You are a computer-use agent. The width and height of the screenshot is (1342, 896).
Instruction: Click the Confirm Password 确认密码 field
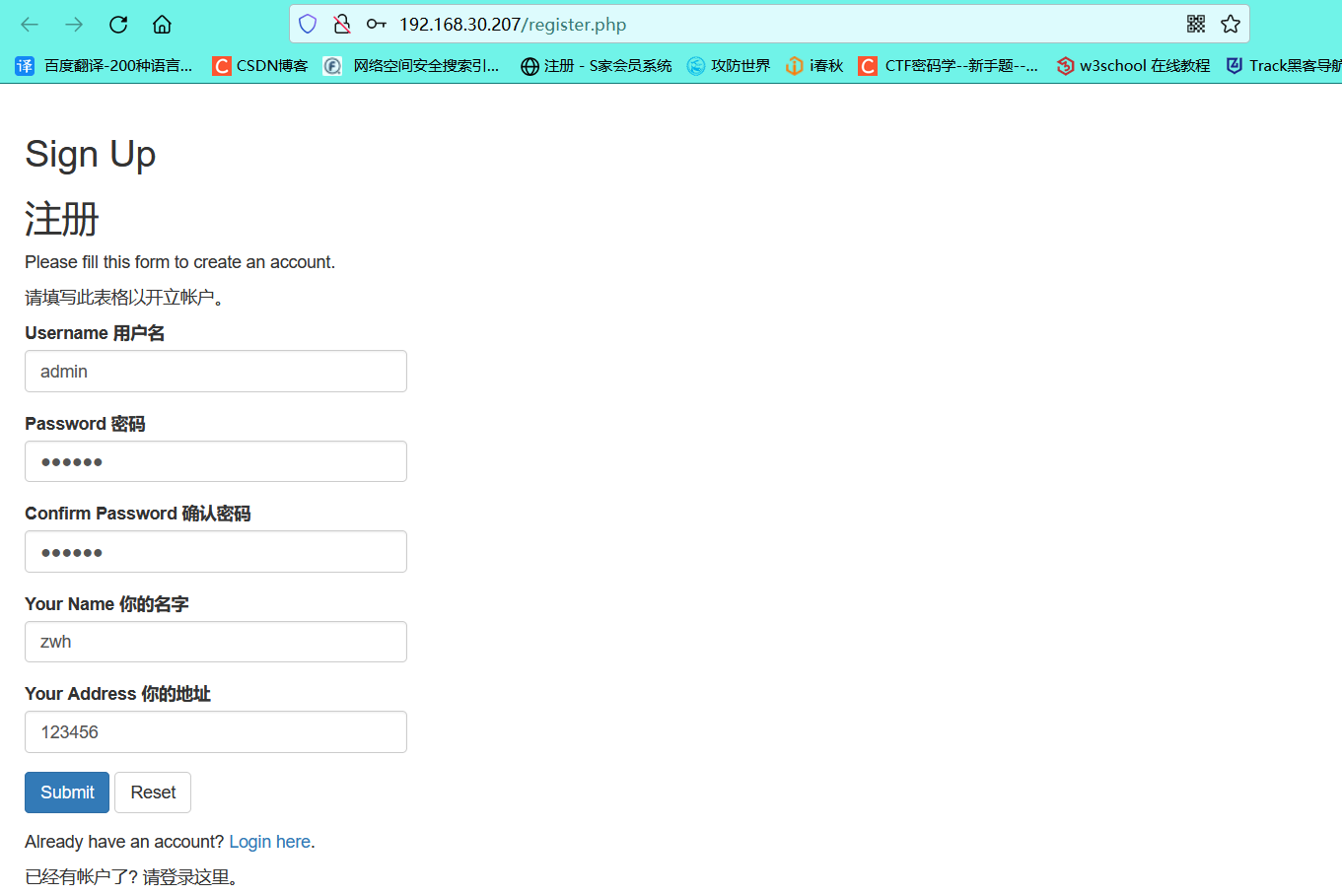(216, 552)
